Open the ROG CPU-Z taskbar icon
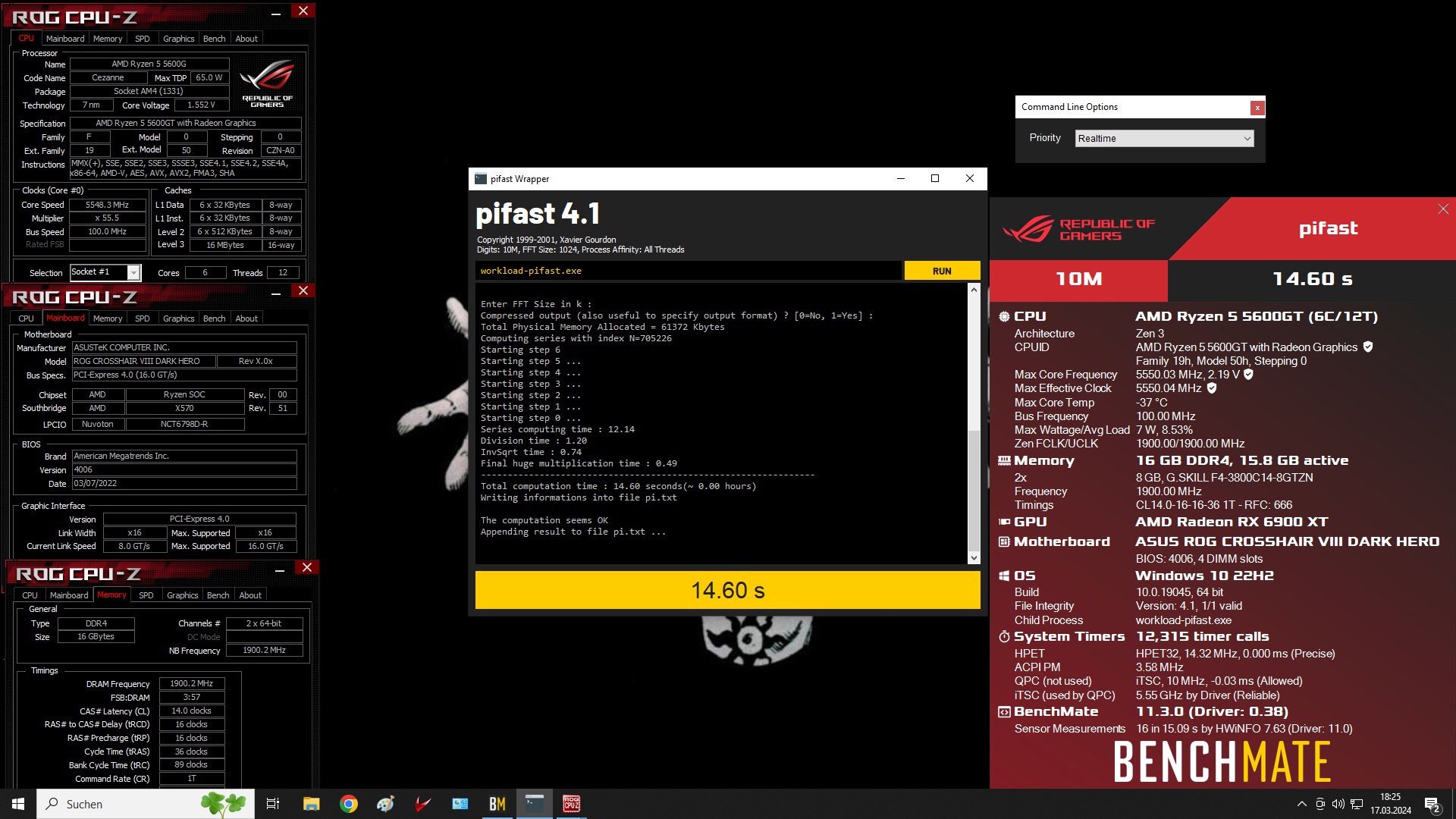The image size is (1456, 819). coord(571,804)
